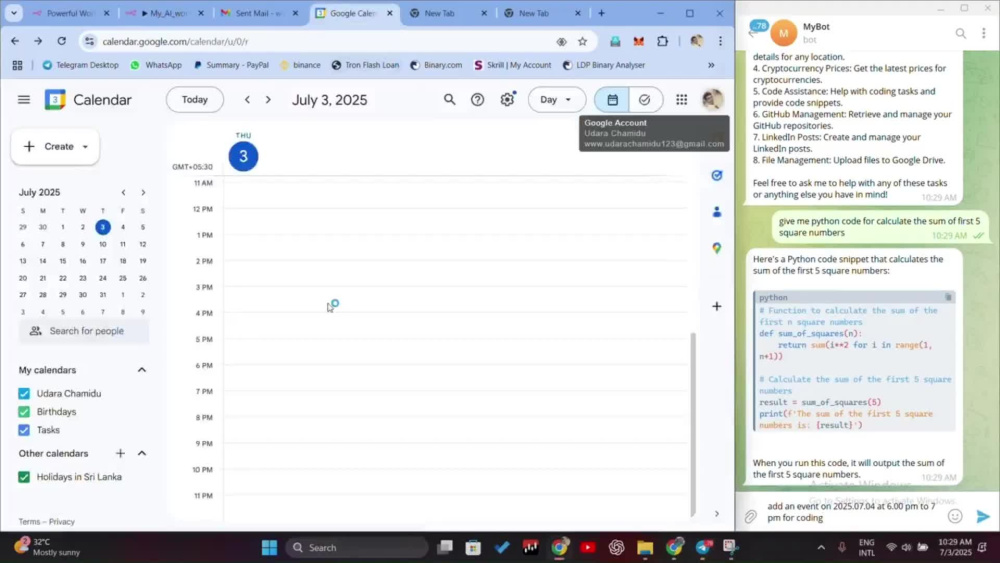Open Google apps grid
Image resolution: width=1000 pixels, height=563 pixels.
coord(682,99)
